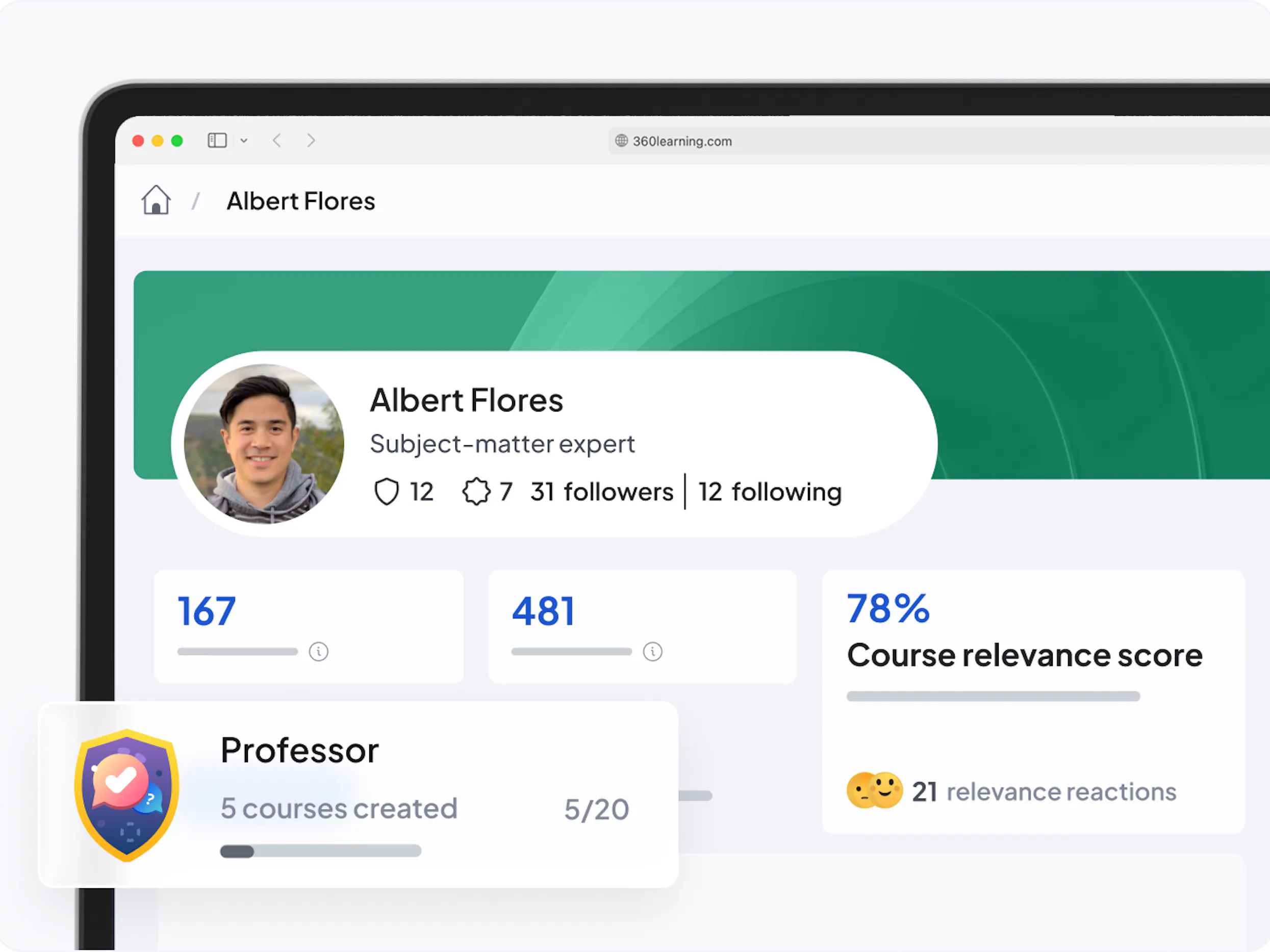Click the 167 statistic value

click(x=207, y=611)
